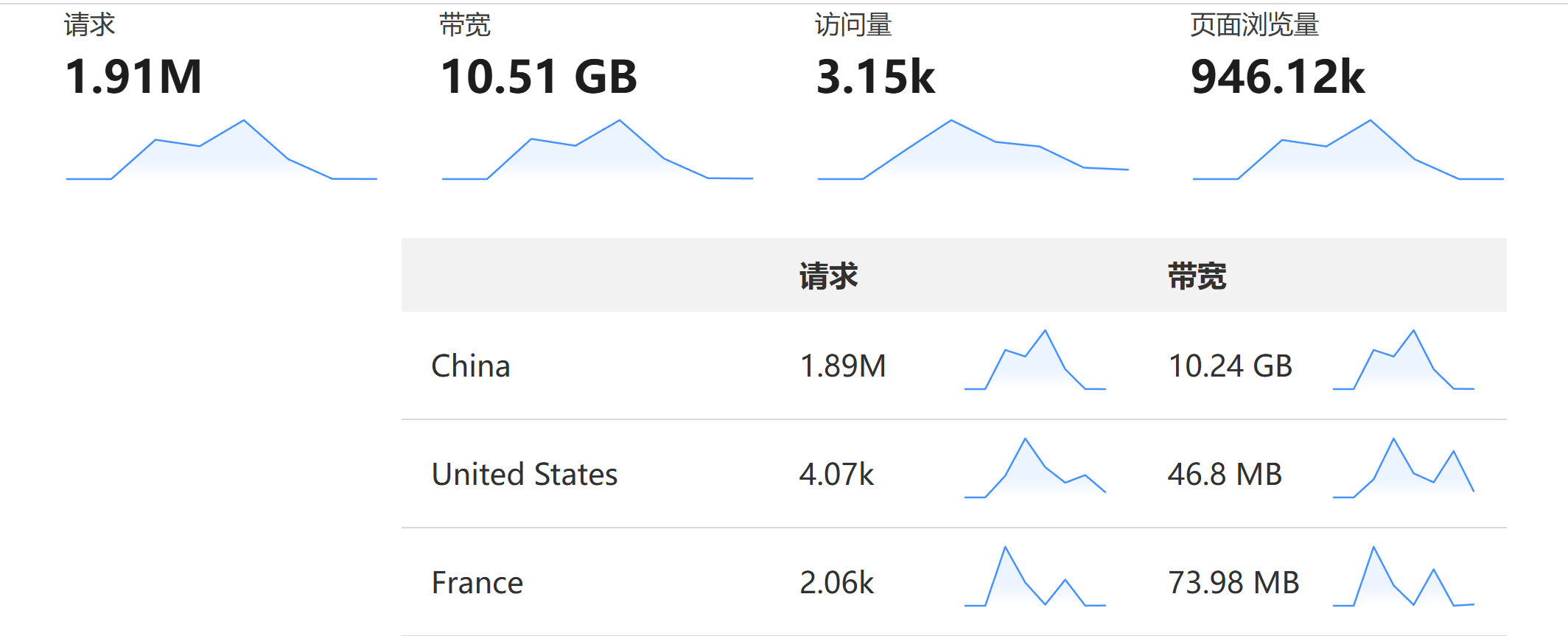1568x636 pixels.
Task: Open the 带宽 column header sort
Action: (x=1198, y=274)
